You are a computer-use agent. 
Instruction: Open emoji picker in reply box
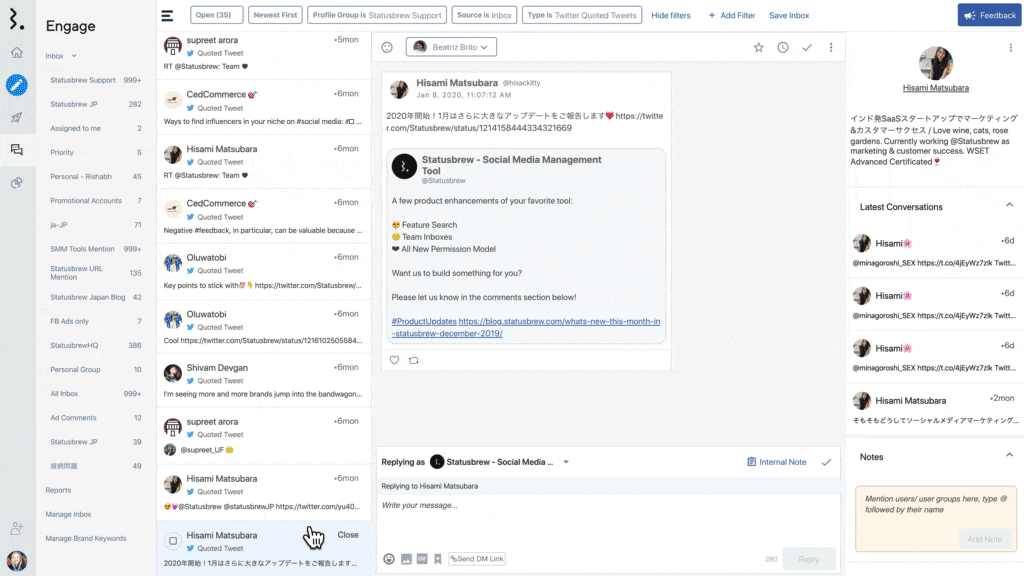pyautogui.click(x=389, y=559)
